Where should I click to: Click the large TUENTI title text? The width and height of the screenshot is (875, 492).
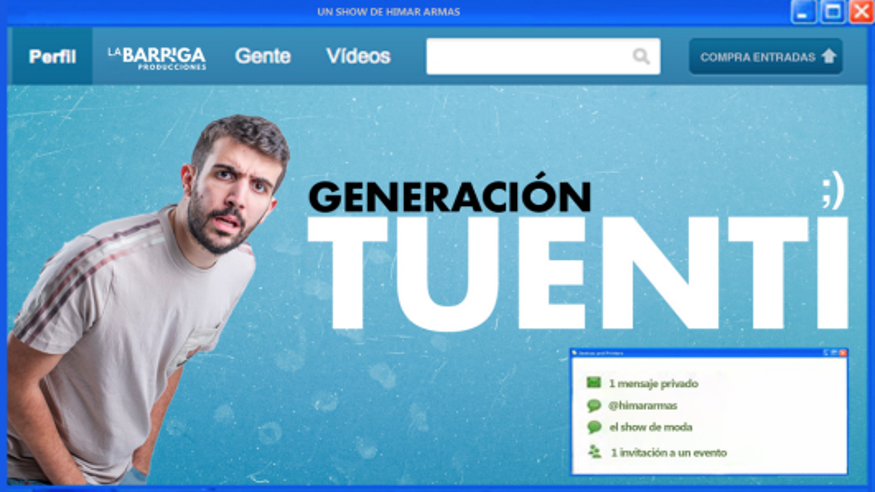pos(575,272)
